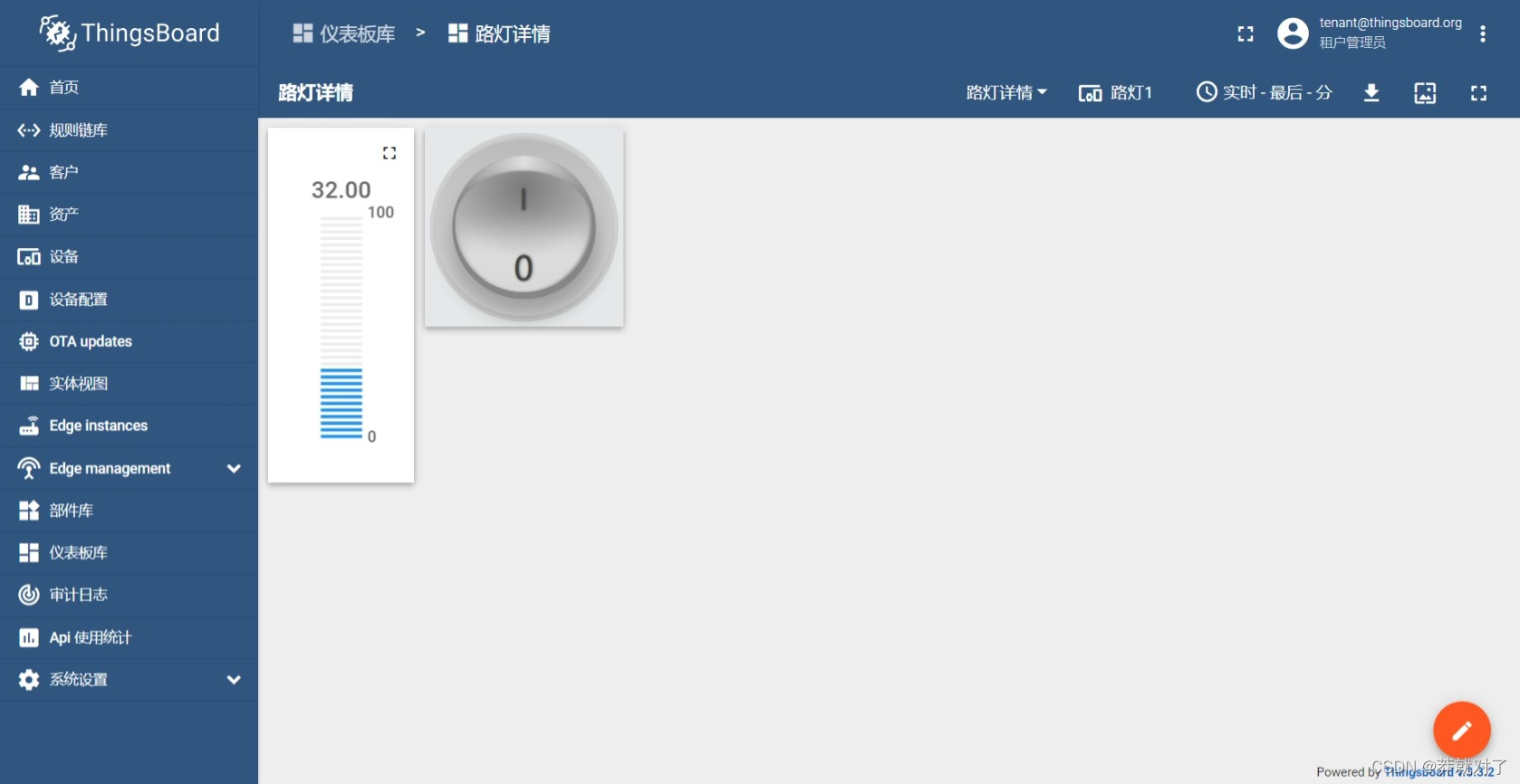Click the 实体视图 entity views icon

click(x=29, y=384)
